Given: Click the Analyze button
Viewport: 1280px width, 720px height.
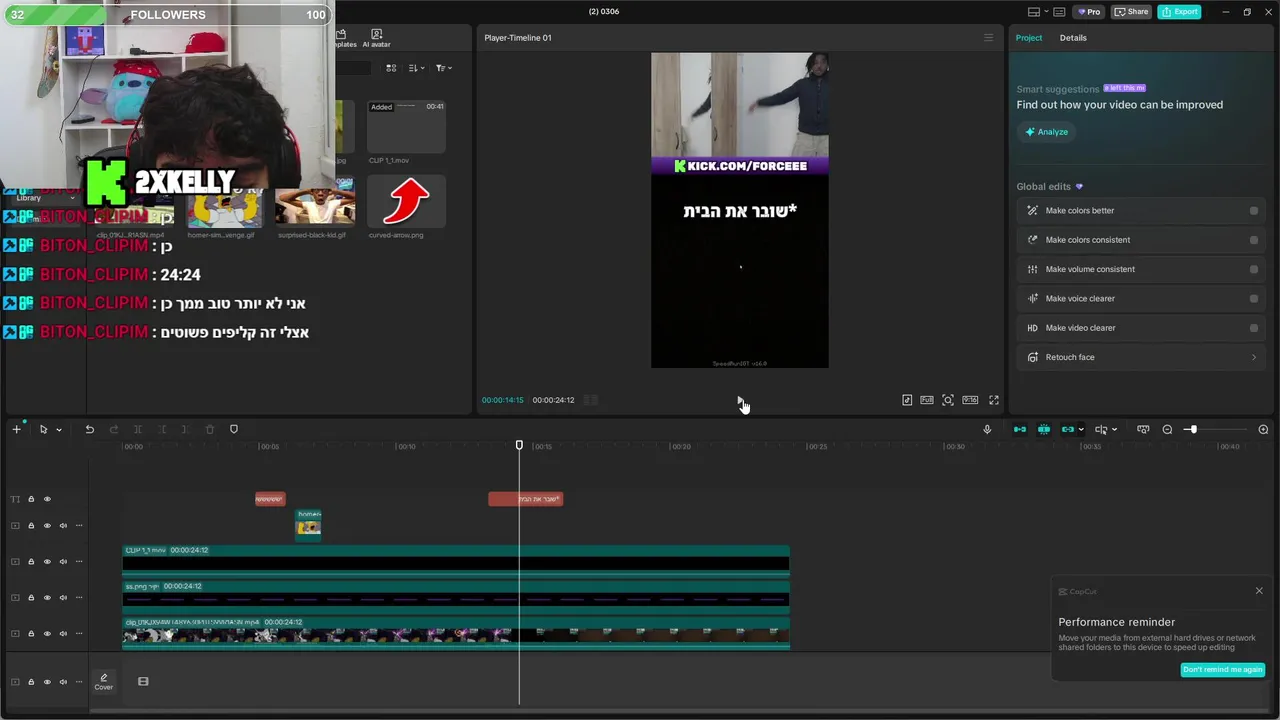Looking at the screenshot, I should coord(1045,132).
